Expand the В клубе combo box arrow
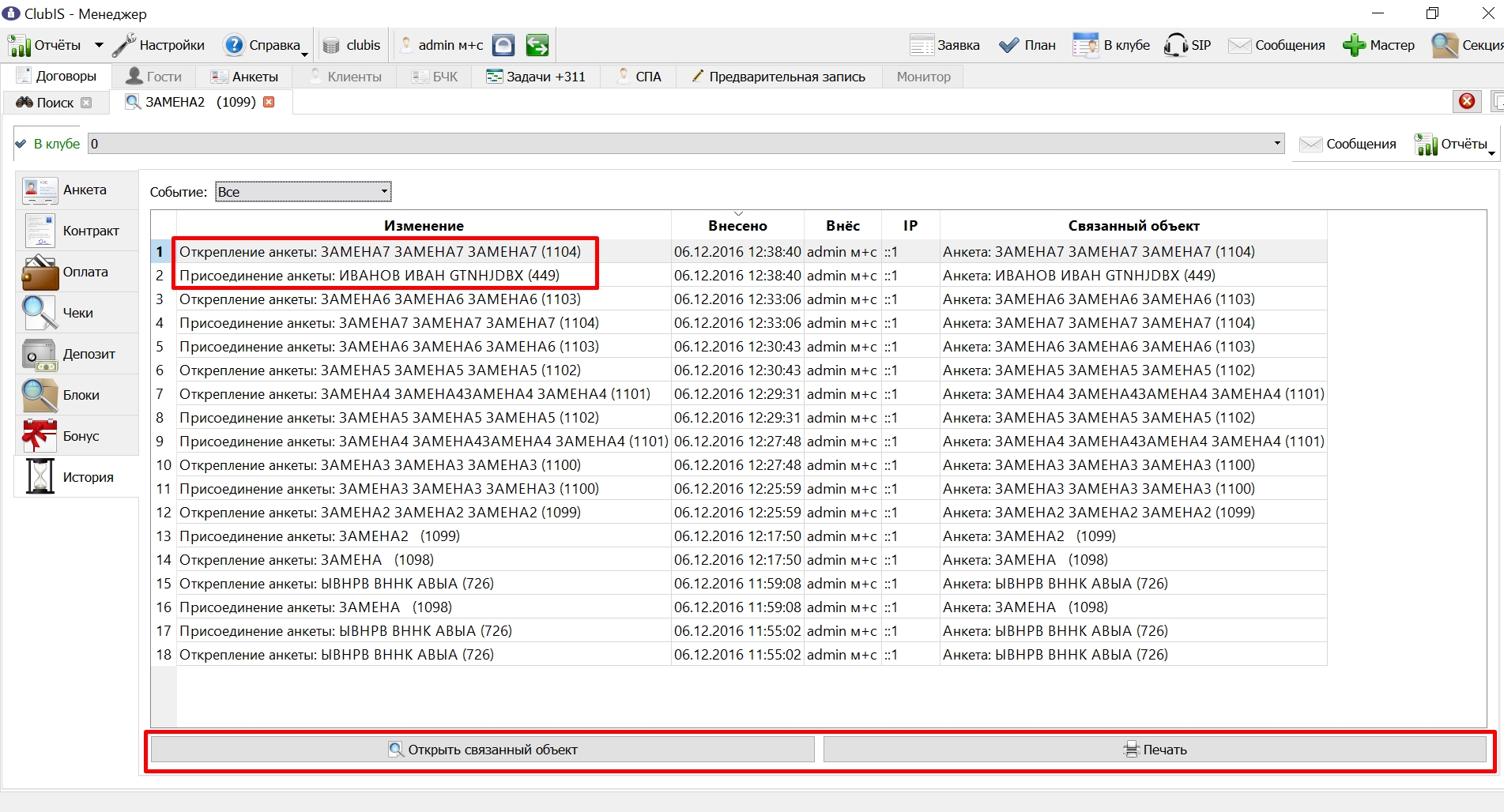1504x812 pixels. (x=1277, y=144)
